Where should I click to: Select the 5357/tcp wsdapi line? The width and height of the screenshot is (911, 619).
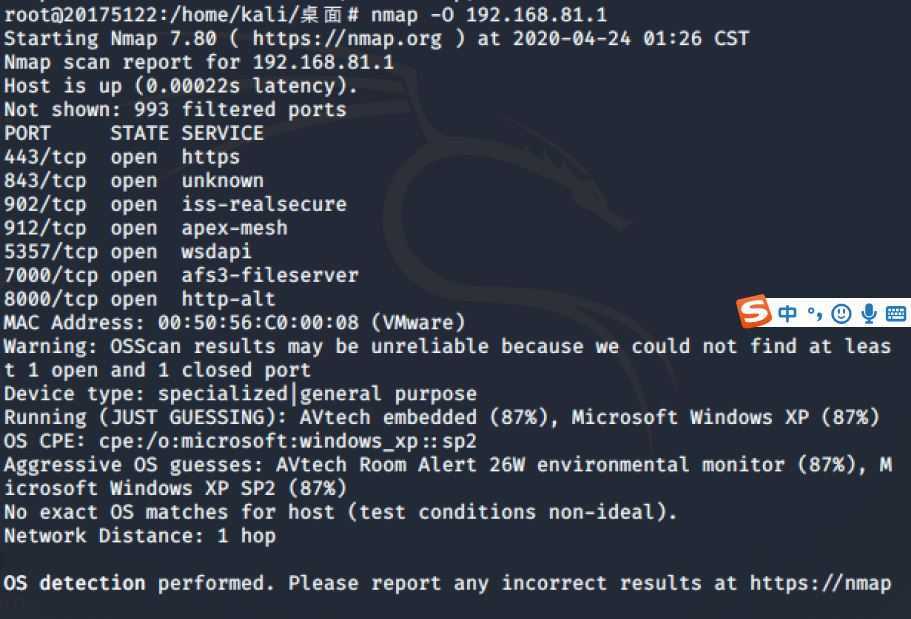[128, 252]
